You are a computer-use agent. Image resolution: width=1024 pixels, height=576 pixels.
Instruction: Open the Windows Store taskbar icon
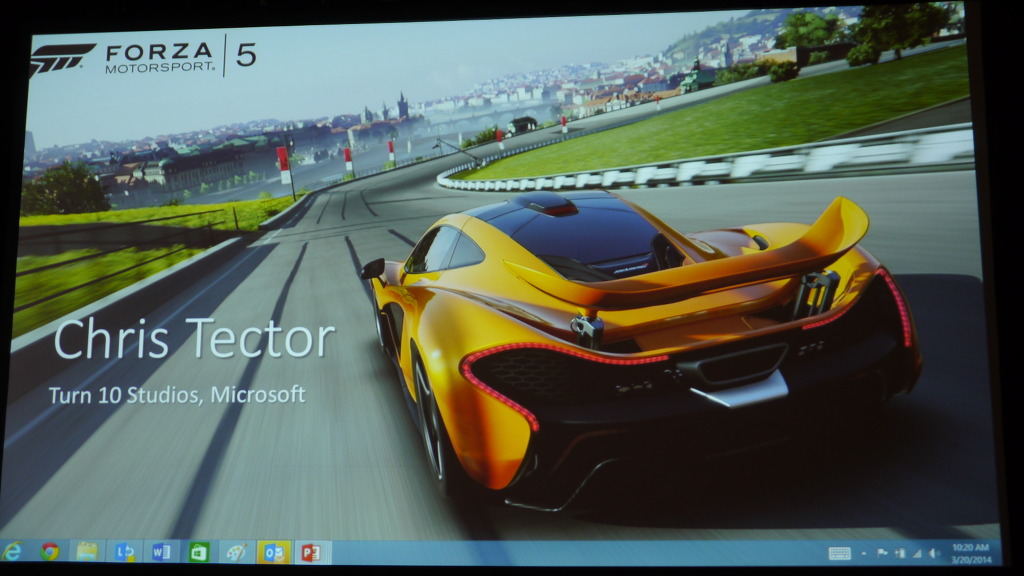[x=199, y=553]
